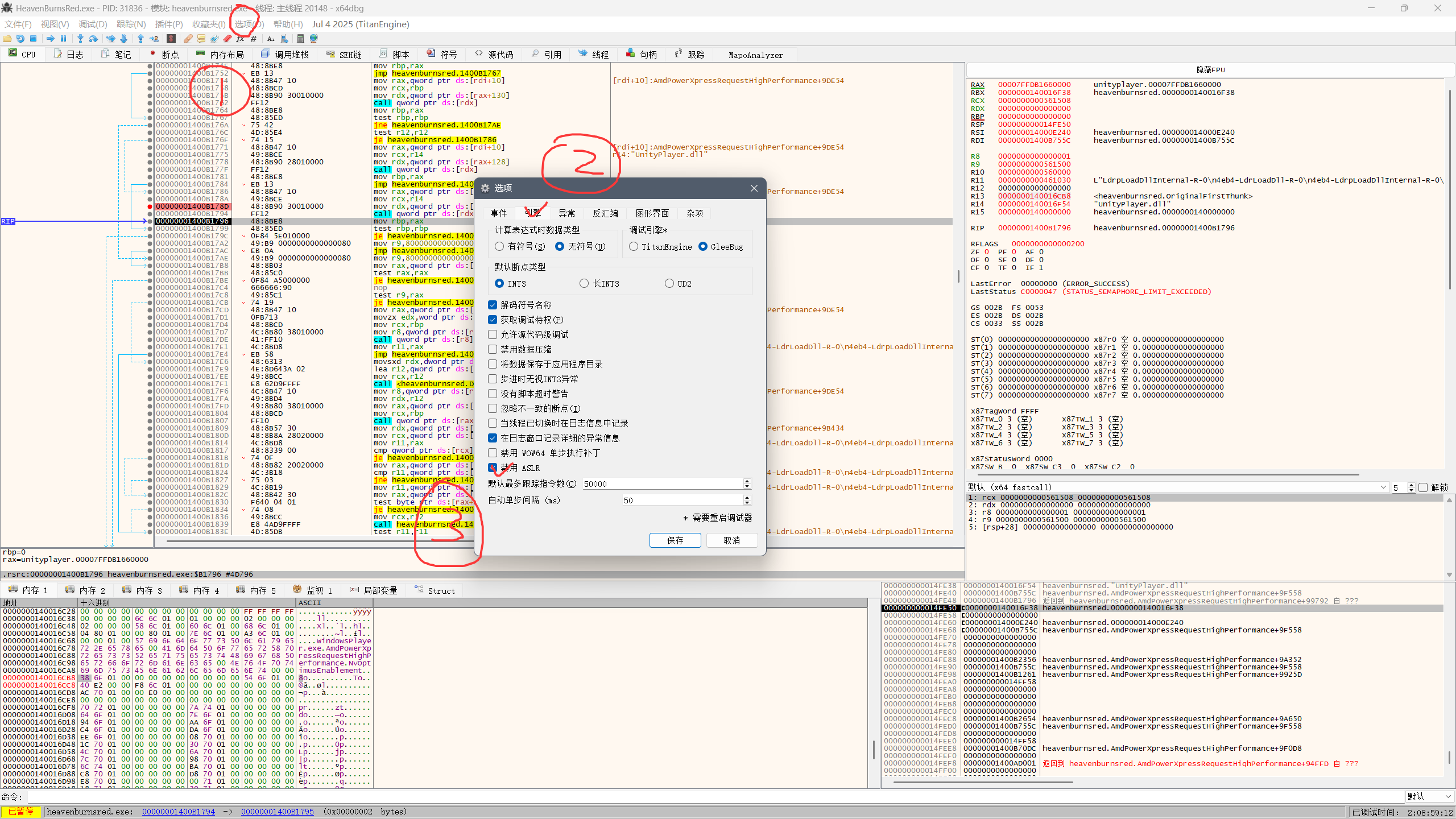This screenshot has height=819, width=1456.
Task: Select UD2 default breakpoint type
Action: pyautogui.click(x=669, y=283)
